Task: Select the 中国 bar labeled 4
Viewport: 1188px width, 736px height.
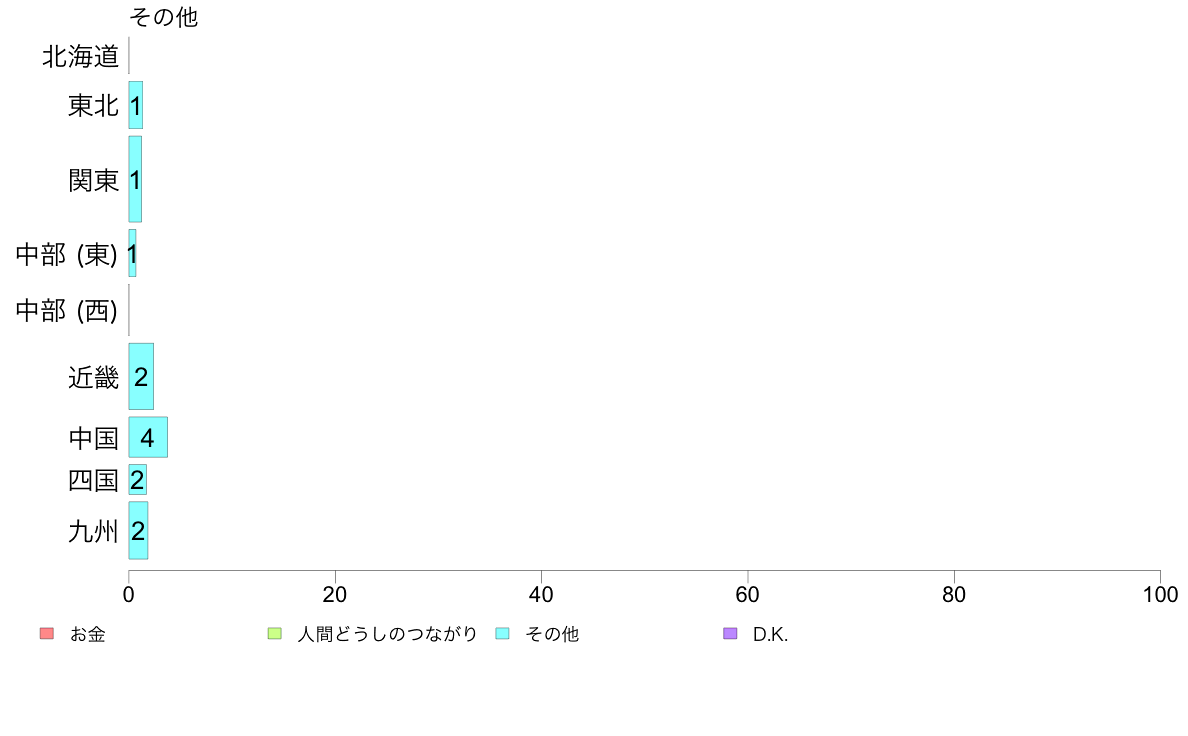Action: tap(148, 437)
